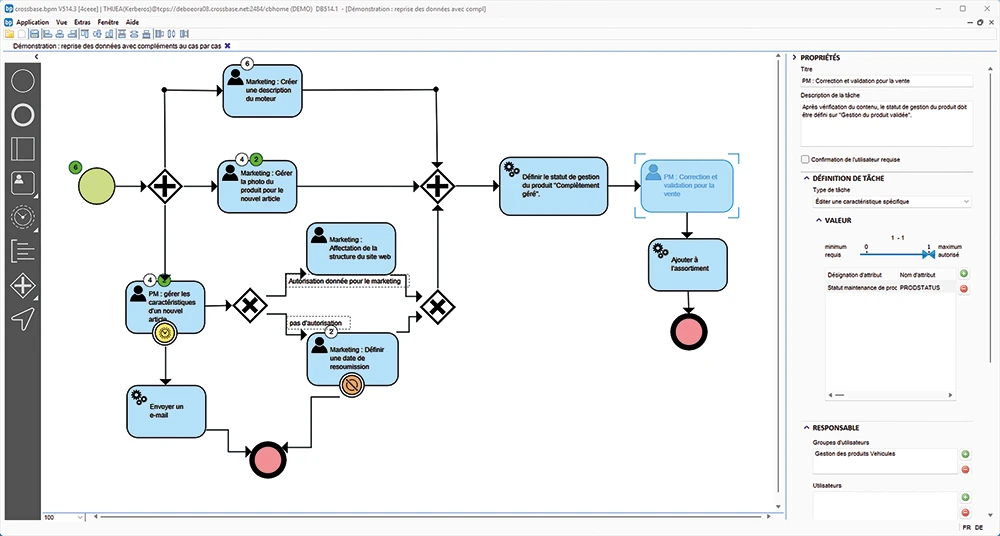This screenshot has width=1000, height=536.
Task: Select the pointer arrow tool in the palette
Action: pos(23,319)
